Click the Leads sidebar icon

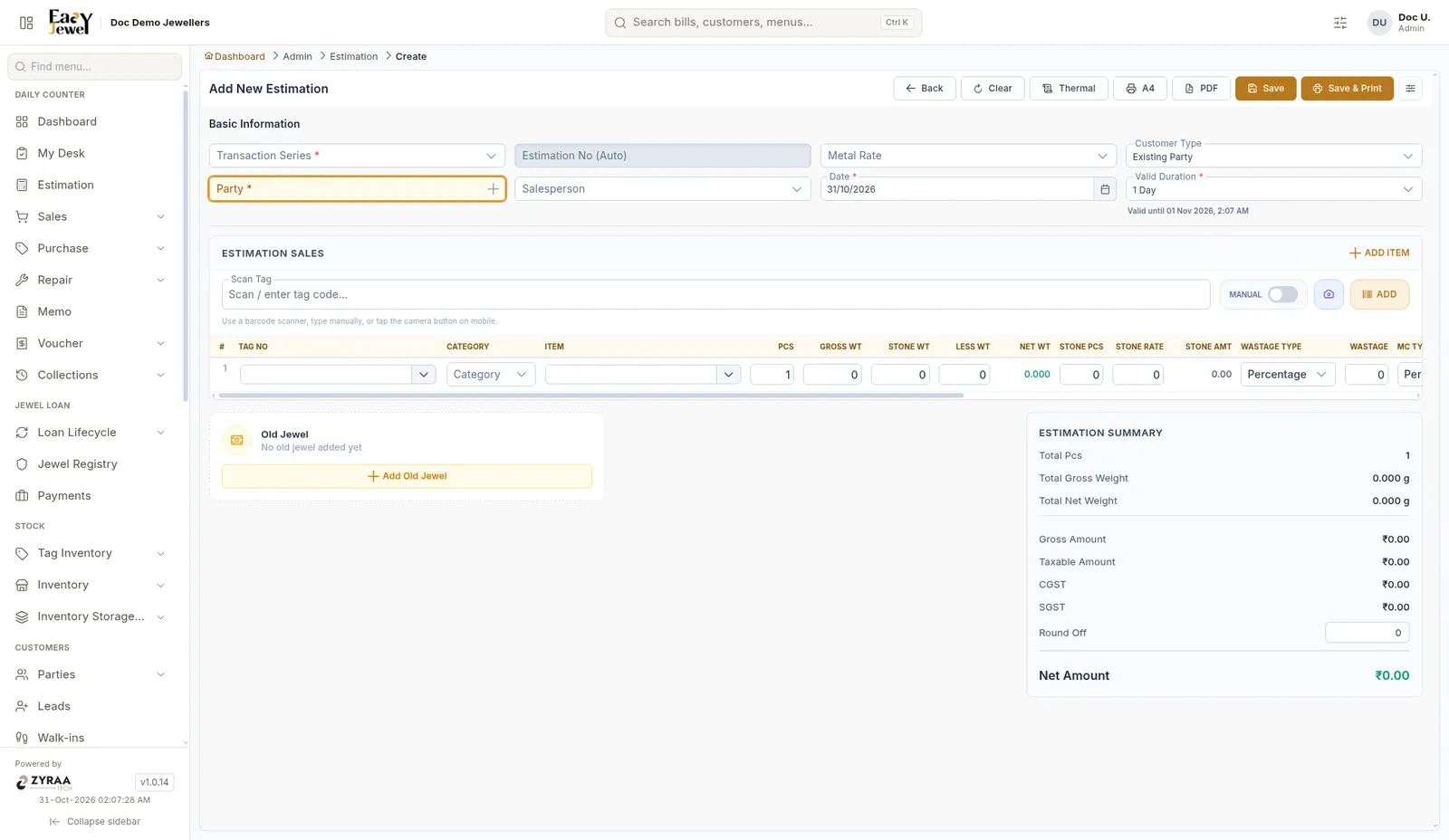point(23,706)
